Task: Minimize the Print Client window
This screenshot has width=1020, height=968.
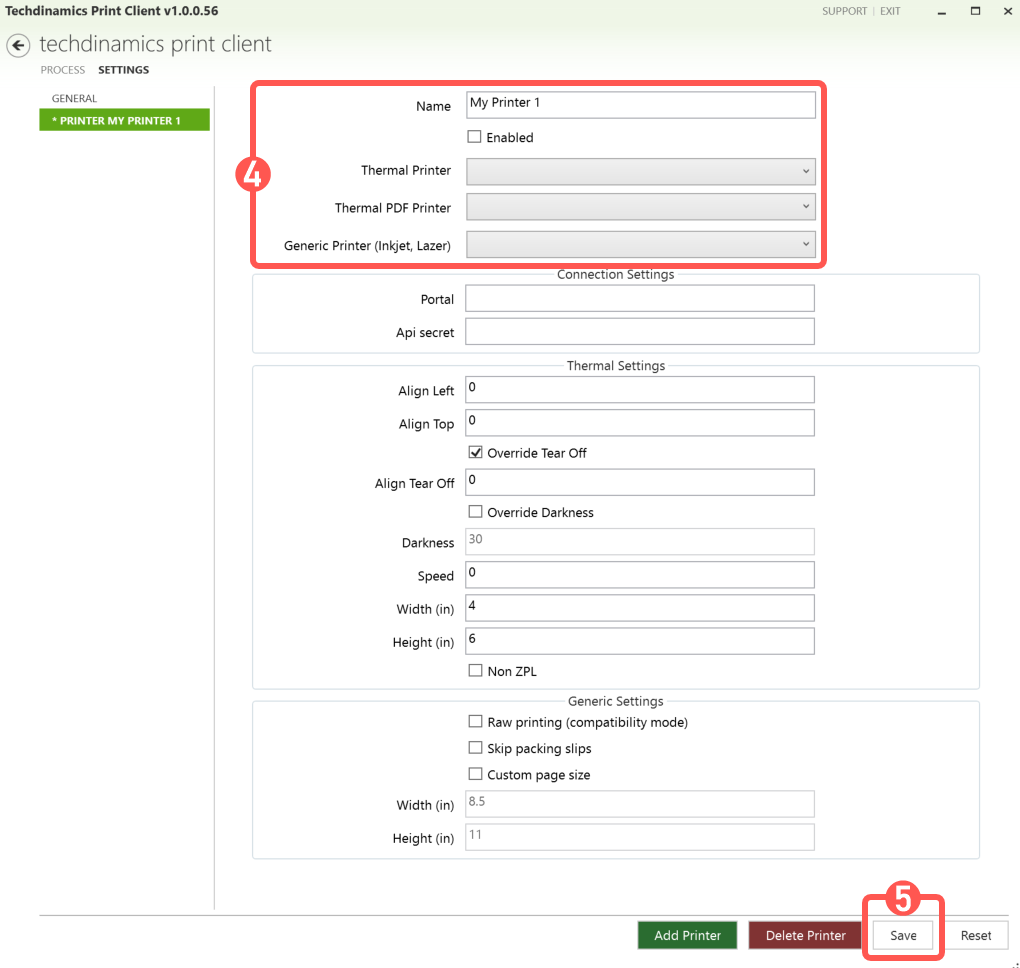Action: [941, 12]
